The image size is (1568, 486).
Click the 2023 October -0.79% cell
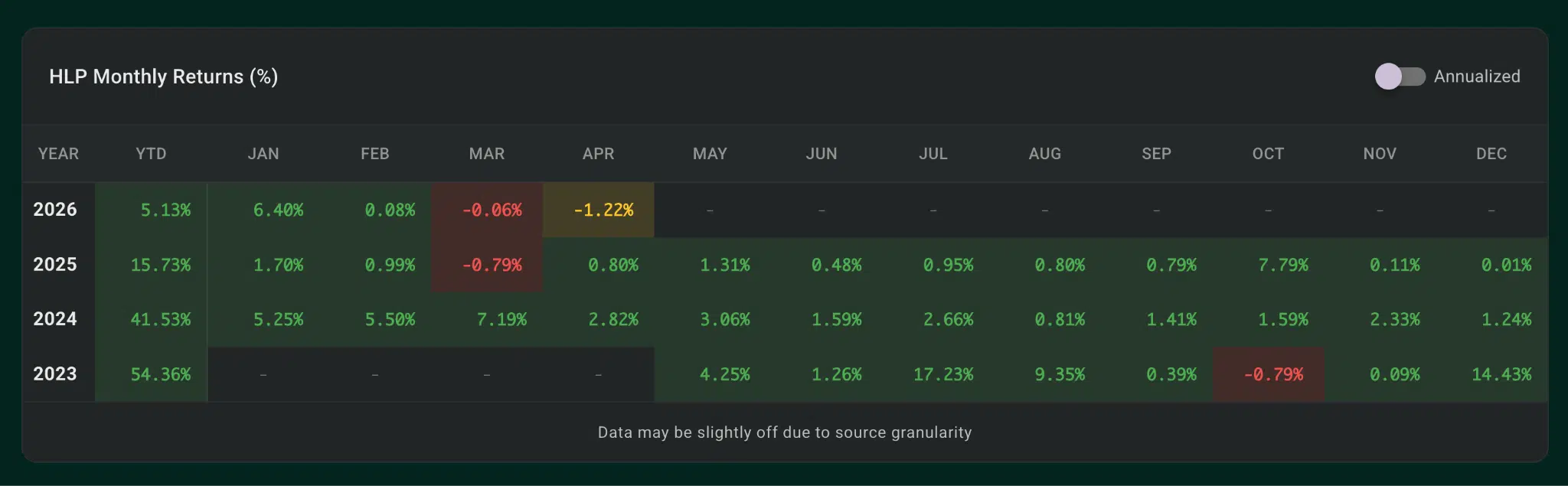click(1272, 375)
